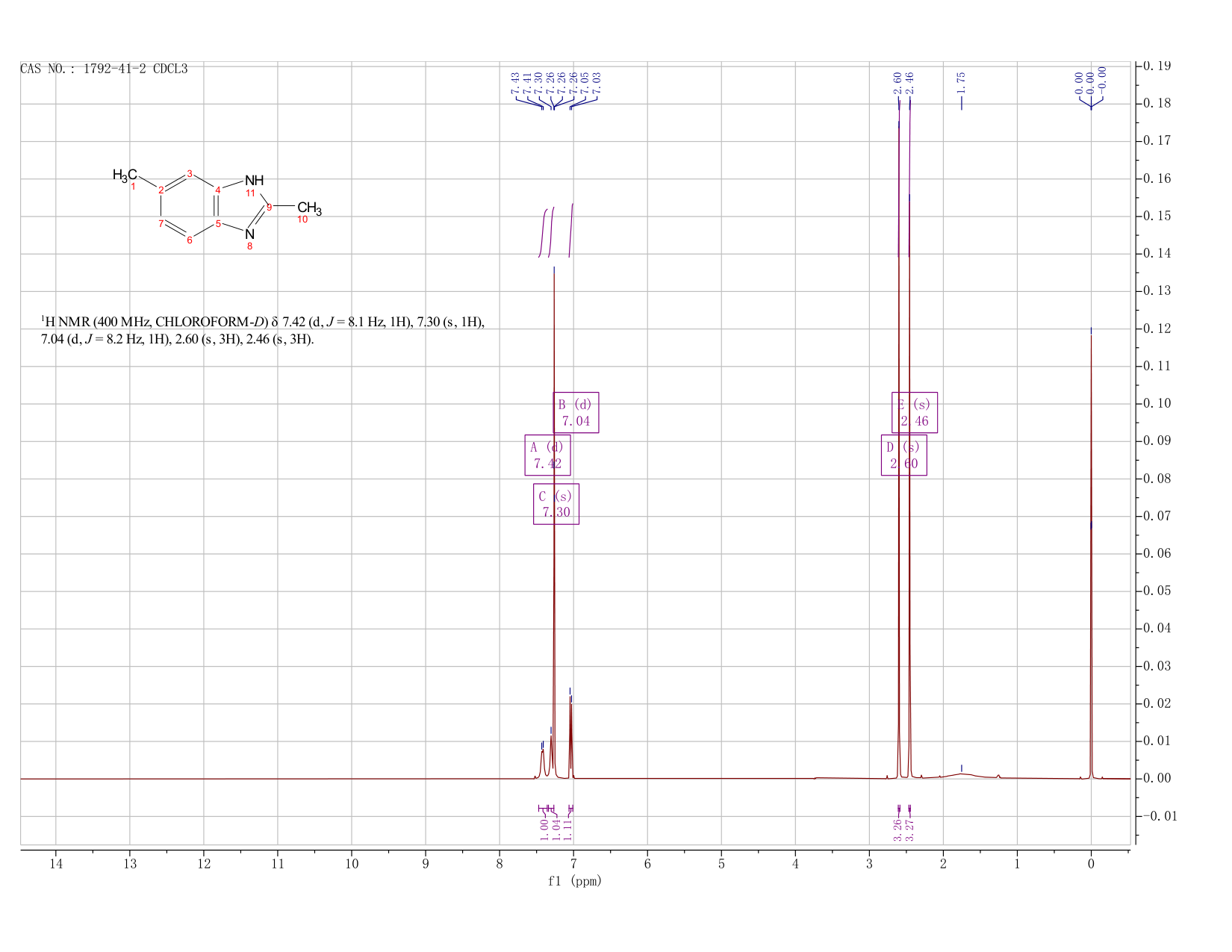Click the integral value 3.26
This screenshot has height=952, width=1232.
897,830
